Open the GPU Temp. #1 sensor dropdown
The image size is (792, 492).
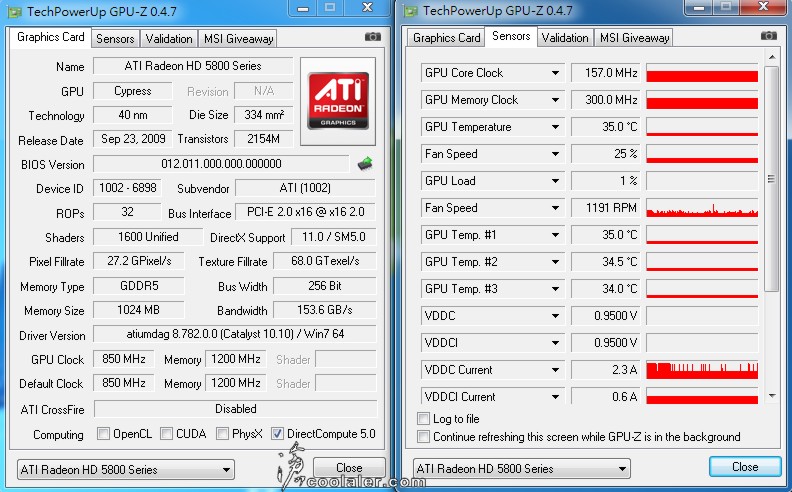click(555, 235)
